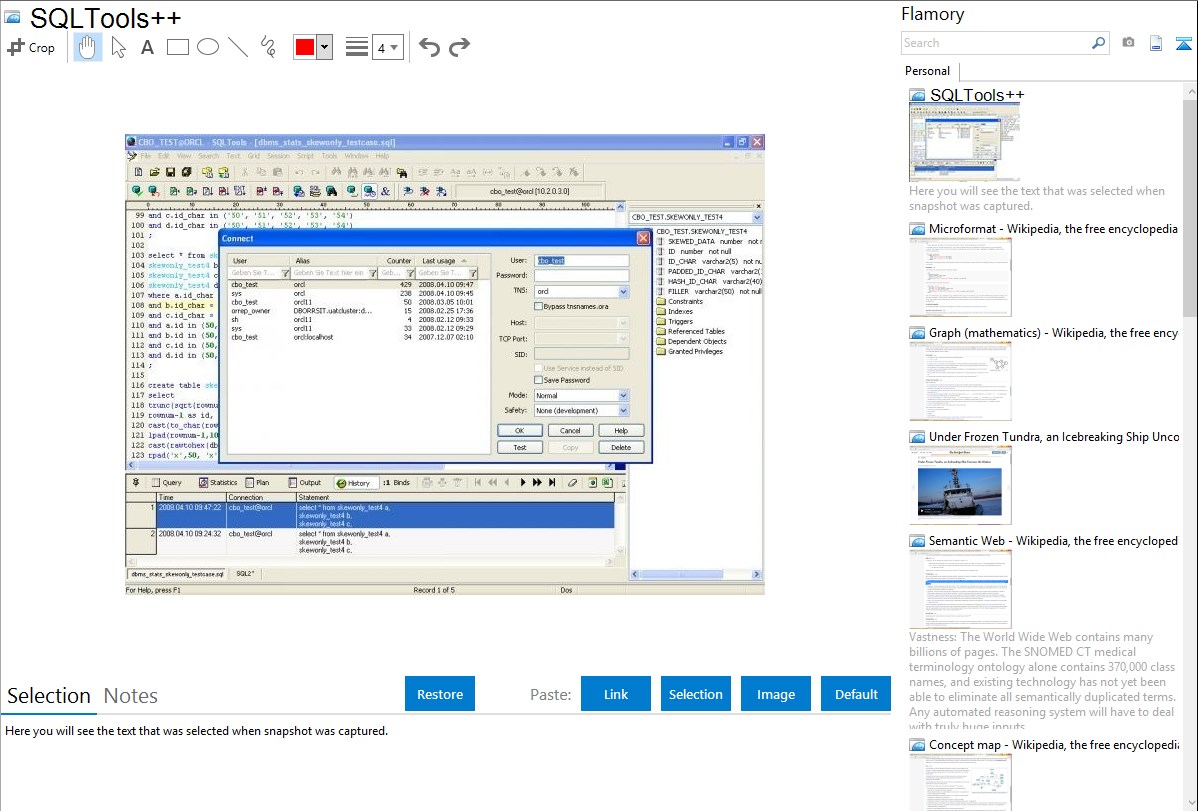This screenshot has width=1198, height=811.
Task: Pick the text annotation tool A
Action: pos(147,47)
